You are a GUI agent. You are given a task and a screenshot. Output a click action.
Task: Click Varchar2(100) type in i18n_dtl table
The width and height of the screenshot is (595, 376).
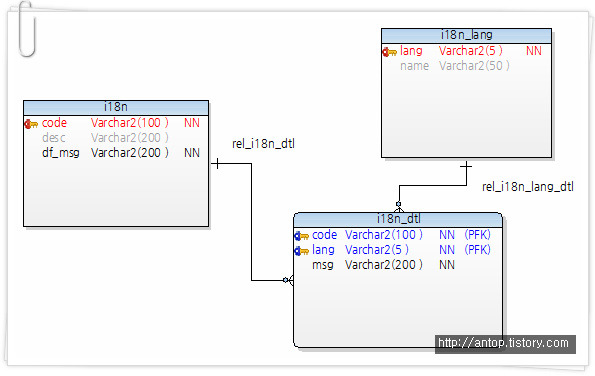tap(384, 235)
